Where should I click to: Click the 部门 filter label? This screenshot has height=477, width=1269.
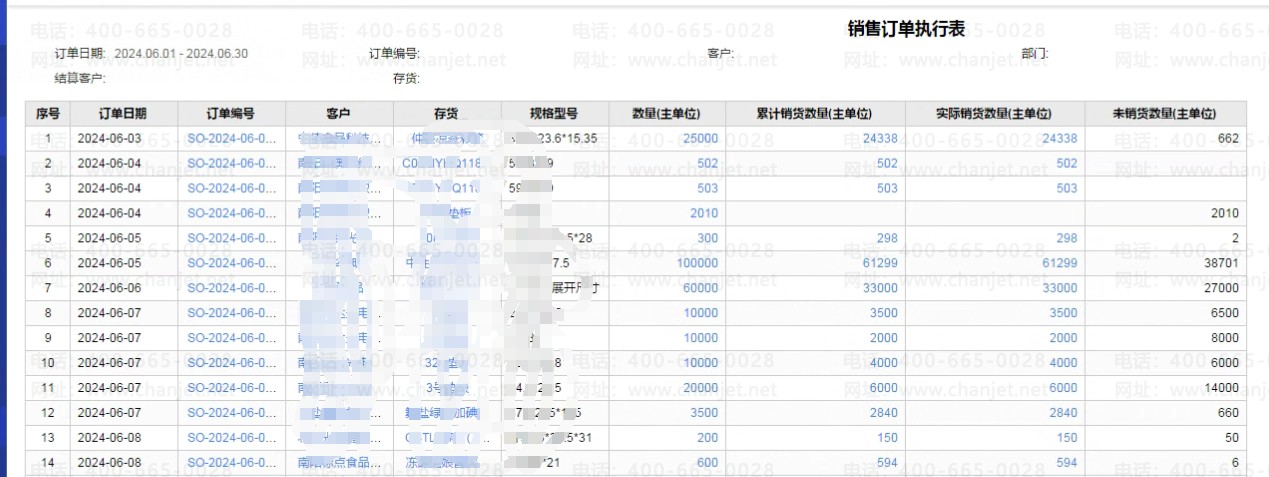coord(1035,53)
